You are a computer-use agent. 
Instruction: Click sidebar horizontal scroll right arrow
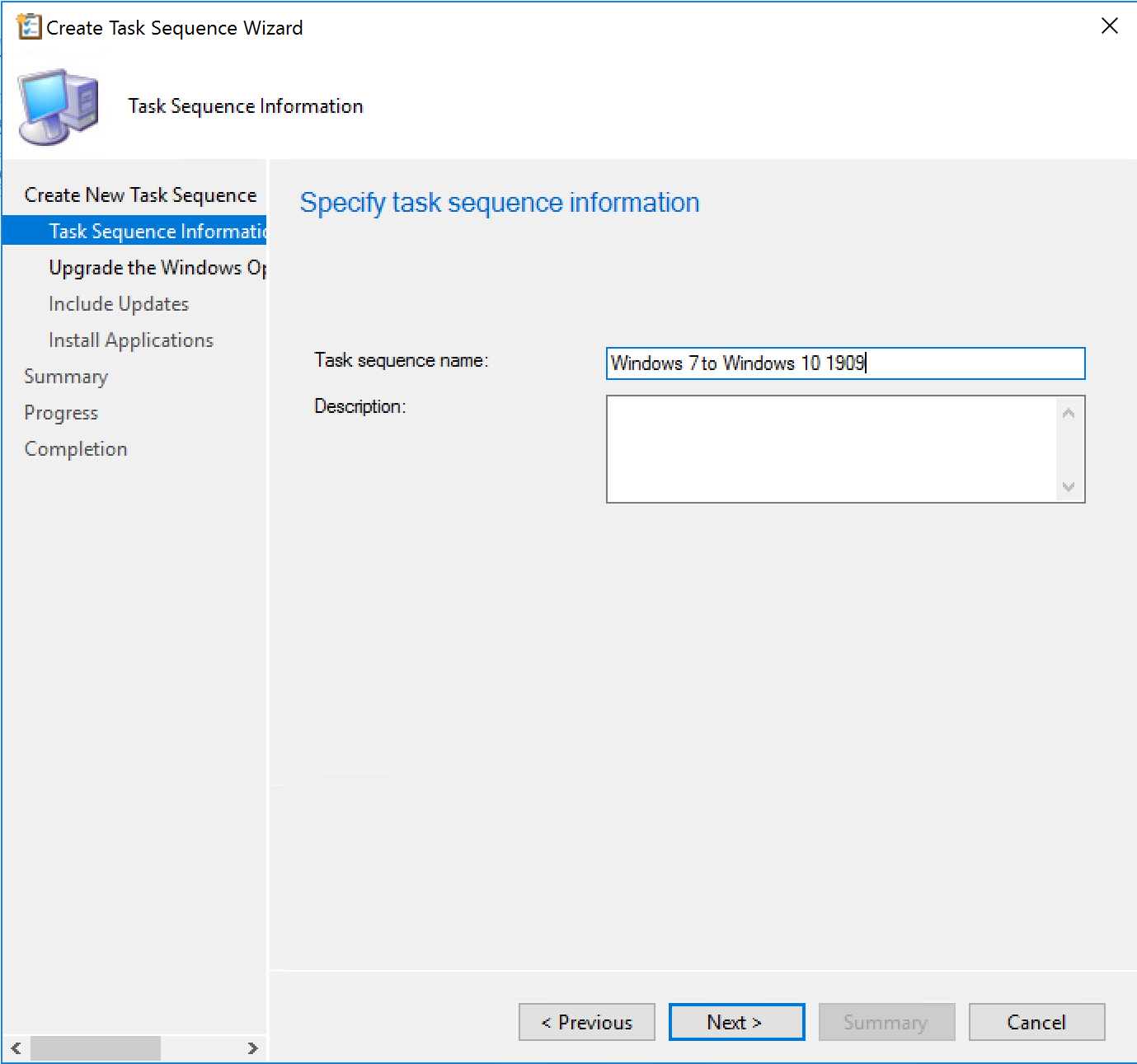(x=252, y=1048)
